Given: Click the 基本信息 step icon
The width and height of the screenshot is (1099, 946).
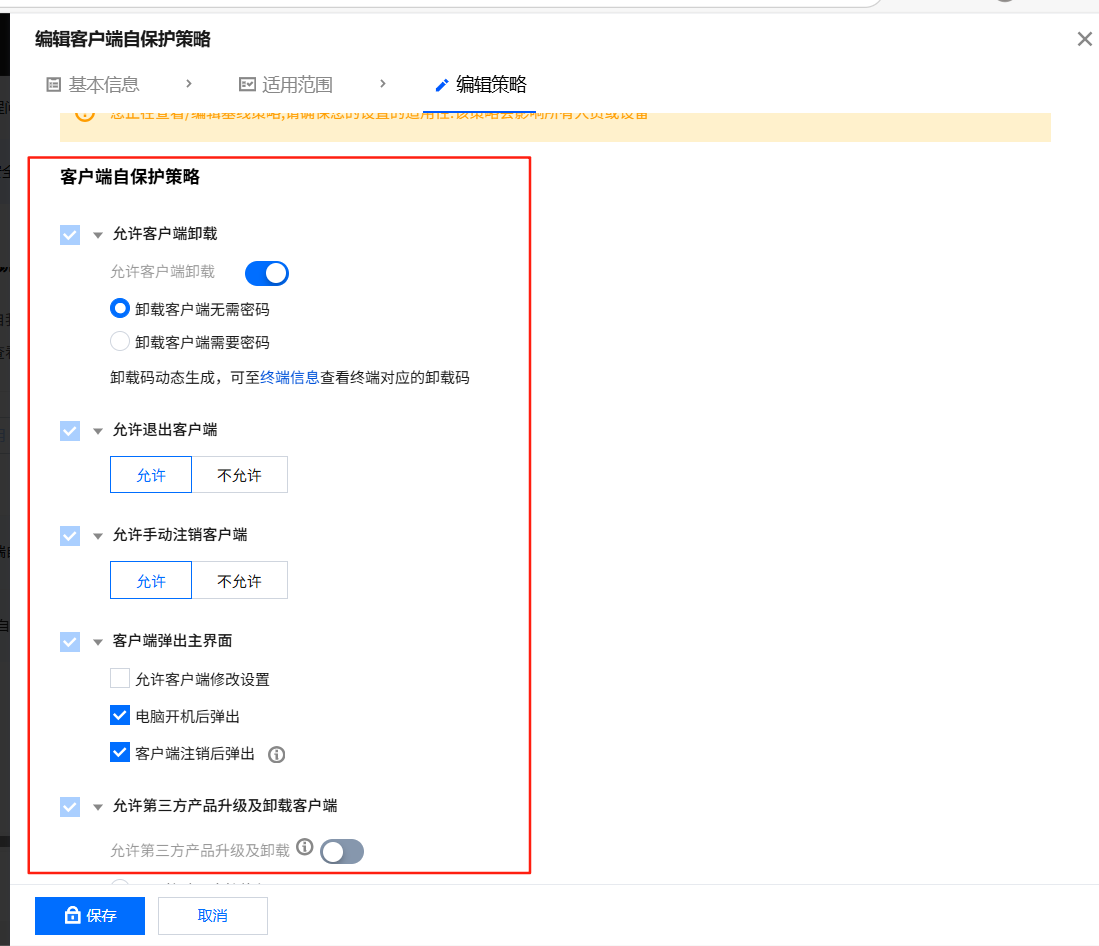Looking at the screenshot, I should tap(53, 84).
